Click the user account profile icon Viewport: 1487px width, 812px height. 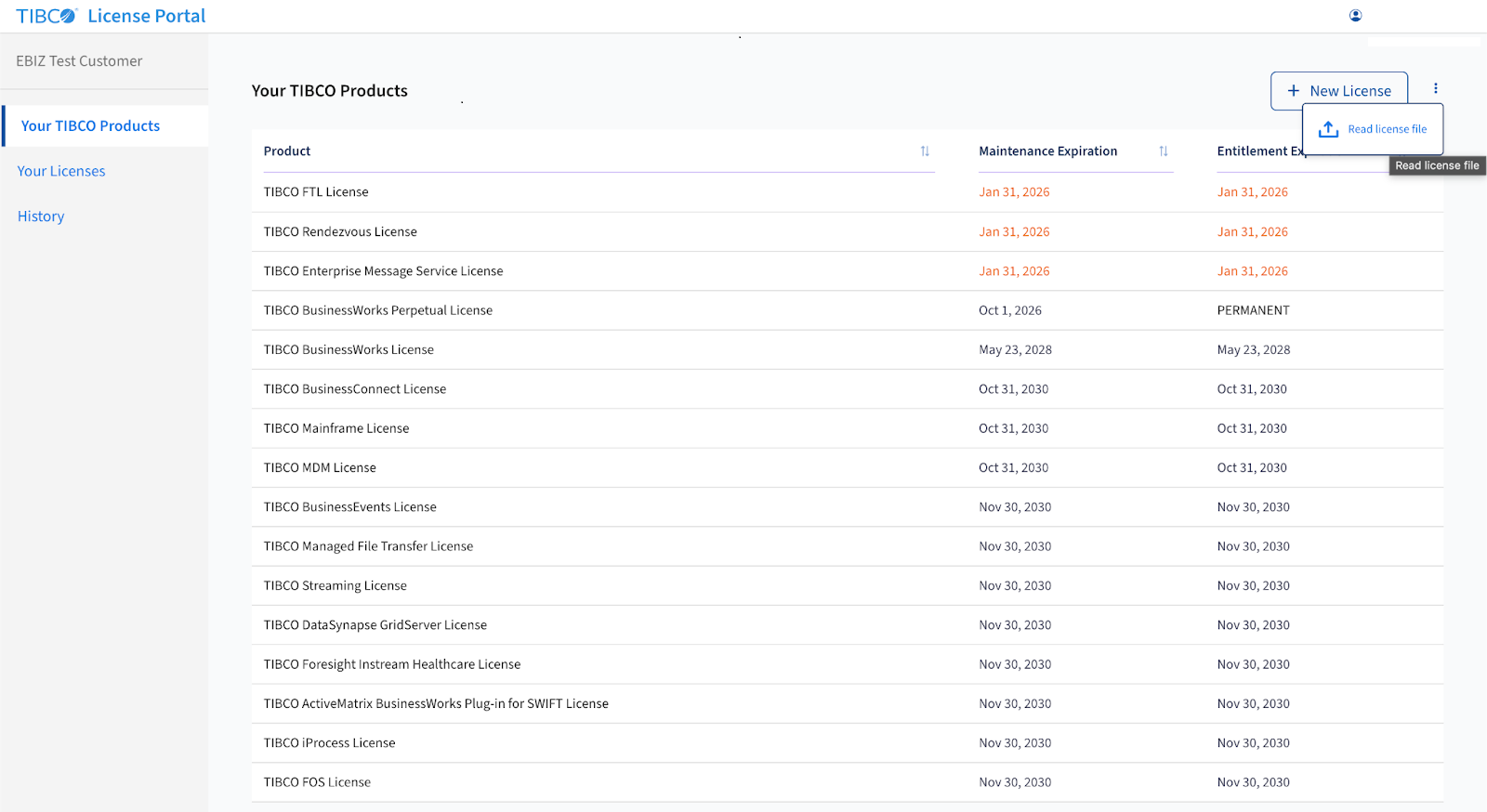pos(1355,16)
